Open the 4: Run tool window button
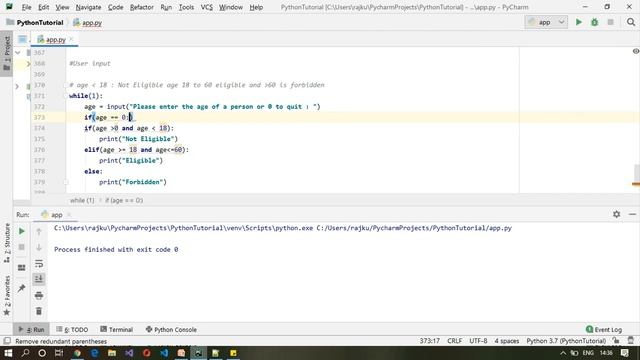 [31, 329]
